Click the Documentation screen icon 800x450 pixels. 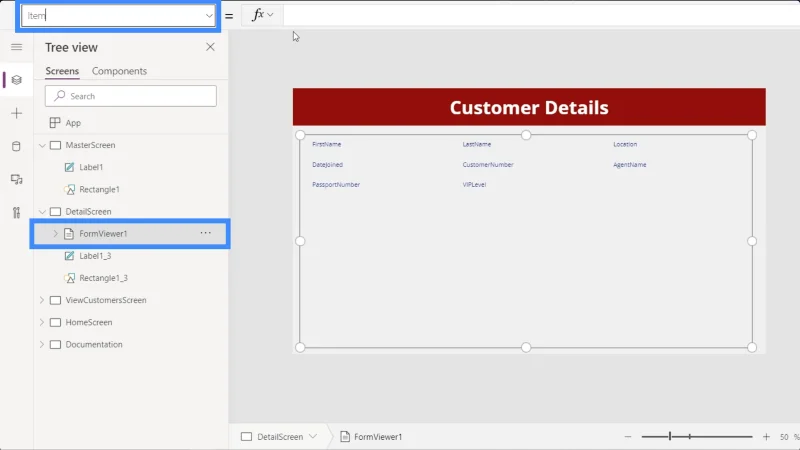(x=55, y=345)
